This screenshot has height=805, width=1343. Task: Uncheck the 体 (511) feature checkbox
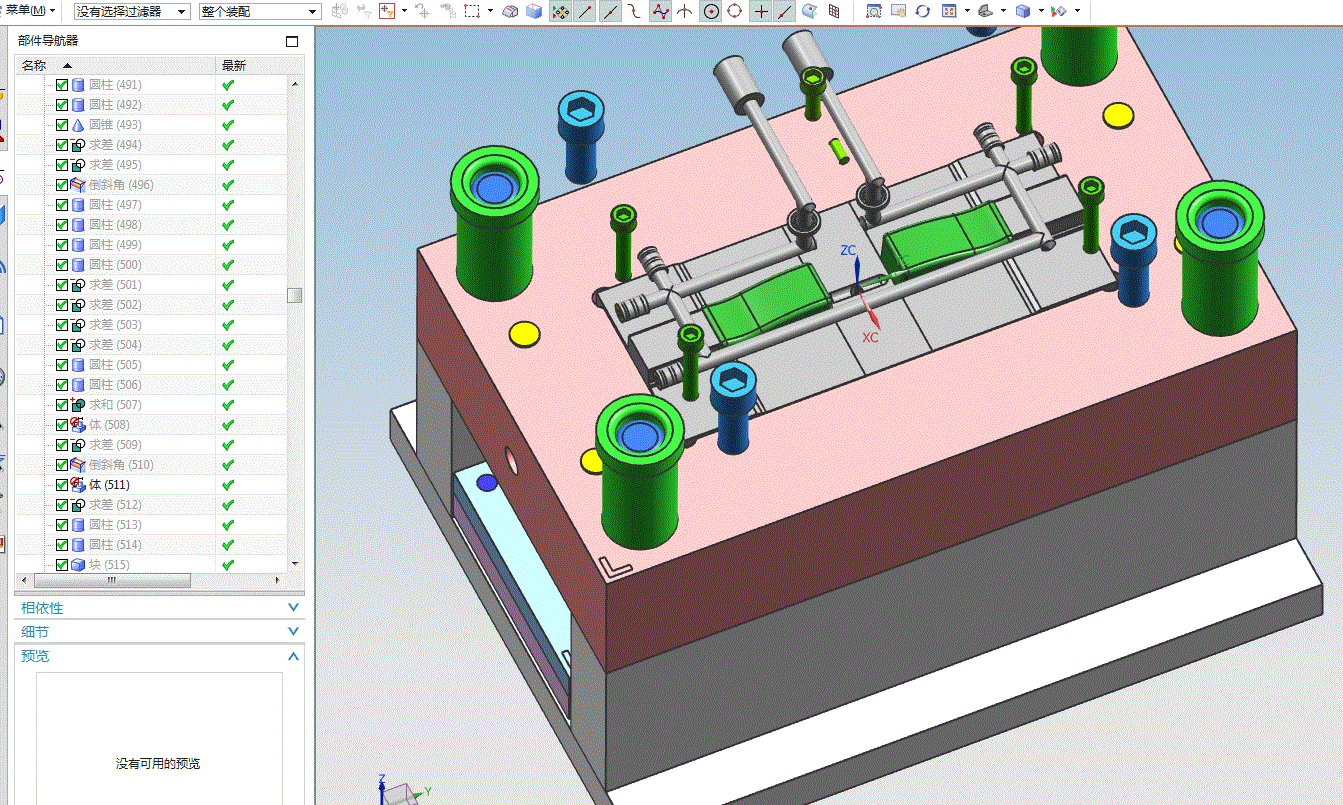pos(62,485)
